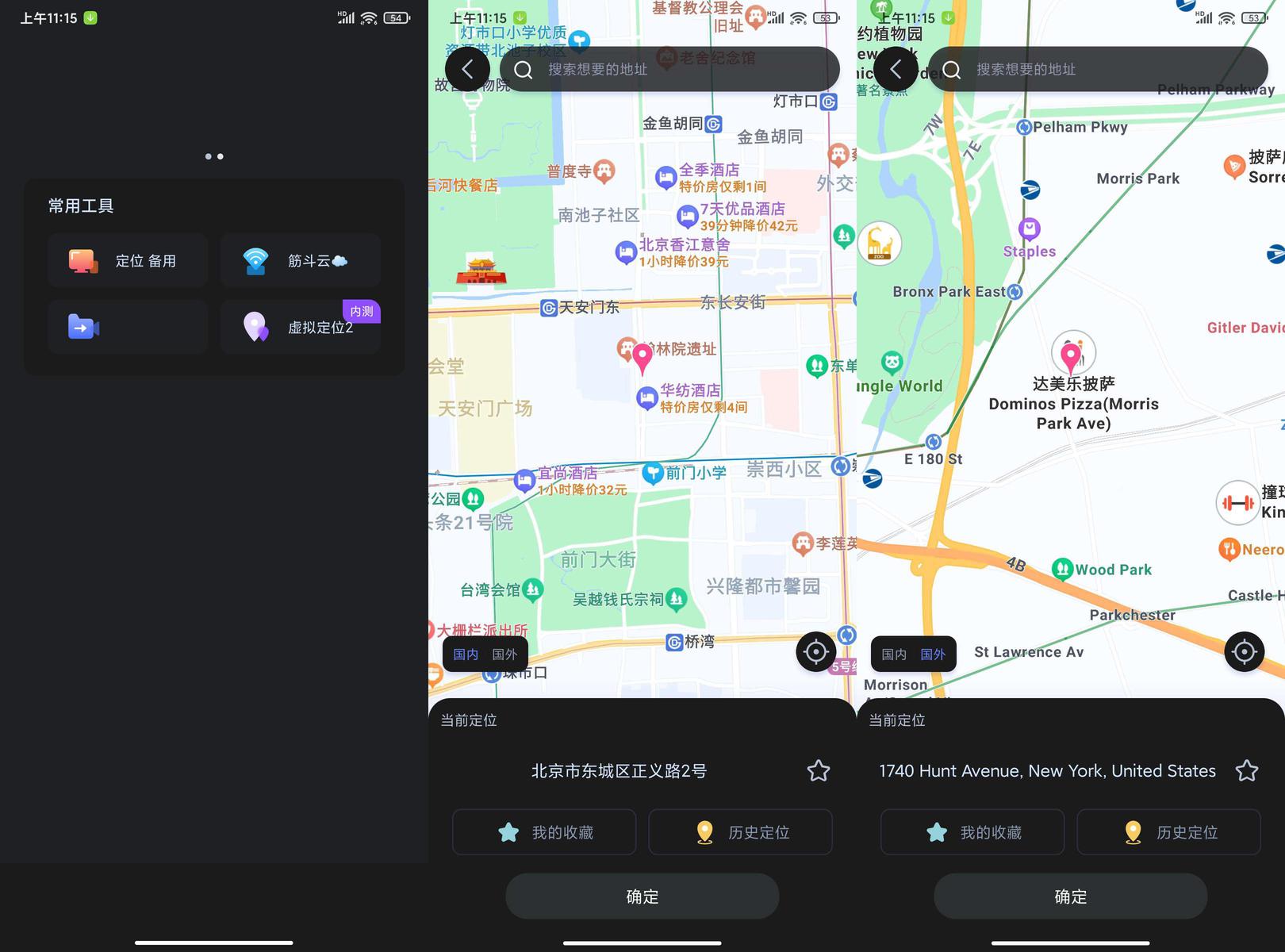
Task: Recenter location on Beijing map
Action: coord(816,652)
